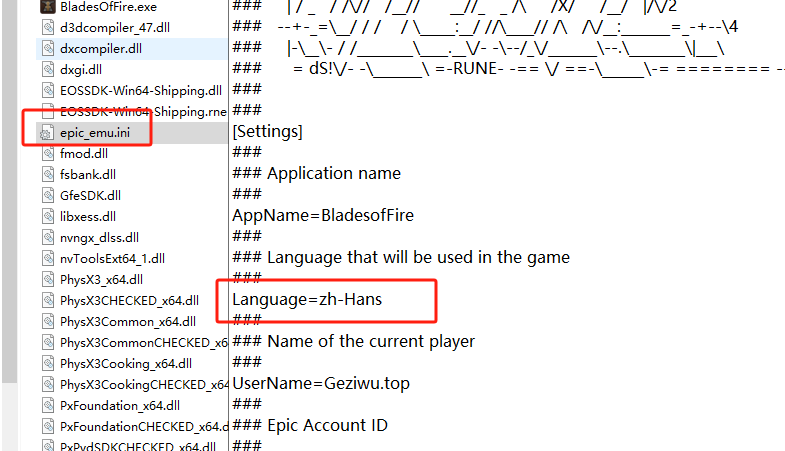785x451 pixels.
Task: Select dxgi.dll in the list
Action: pyautogui.click(x=81, y=70)
